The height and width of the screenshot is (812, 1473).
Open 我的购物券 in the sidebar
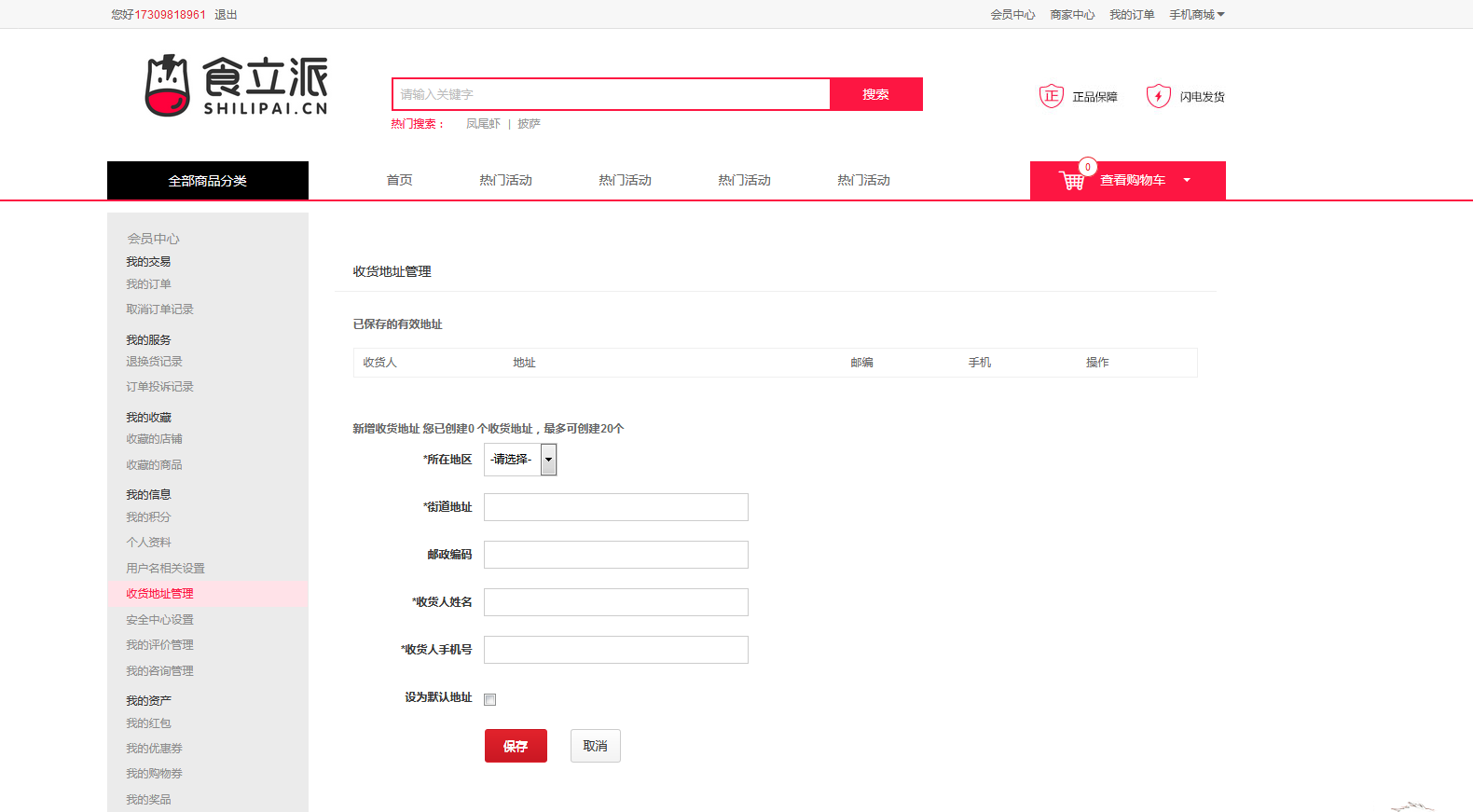154,774
